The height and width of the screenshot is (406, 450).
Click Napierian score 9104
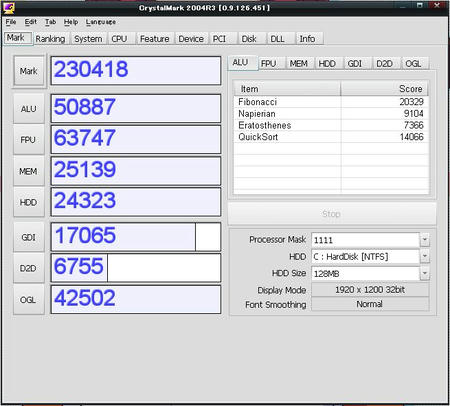(x=414, y=113)
